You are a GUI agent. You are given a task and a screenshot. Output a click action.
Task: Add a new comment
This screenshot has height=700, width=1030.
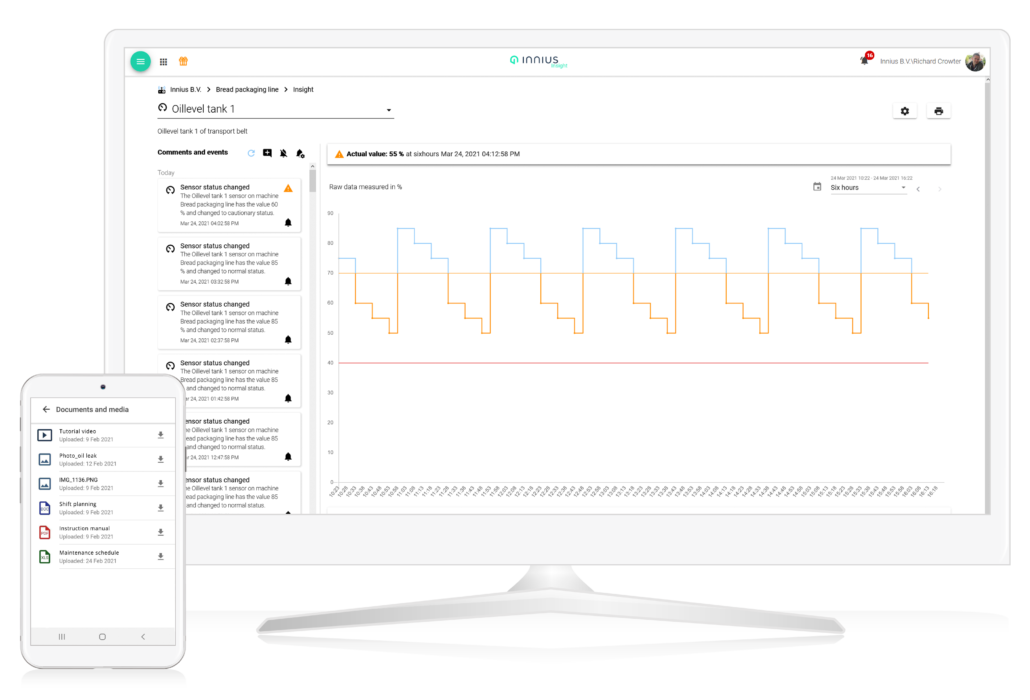point(267,153)
